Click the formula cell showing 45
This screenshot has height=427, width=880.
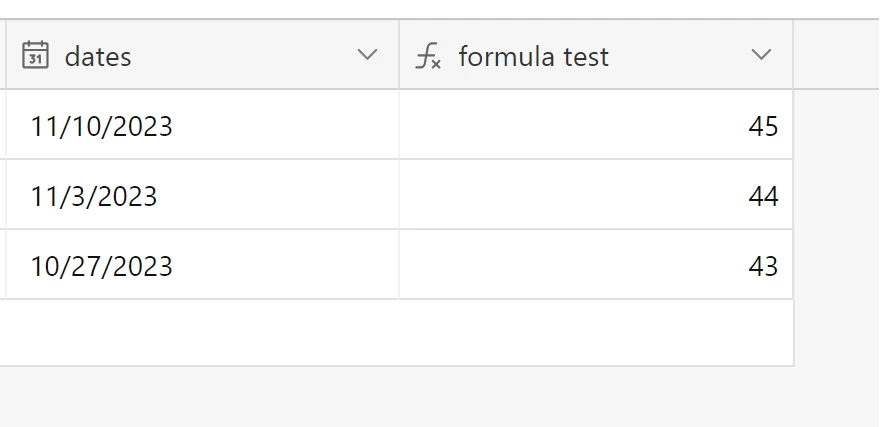(596, 125)
